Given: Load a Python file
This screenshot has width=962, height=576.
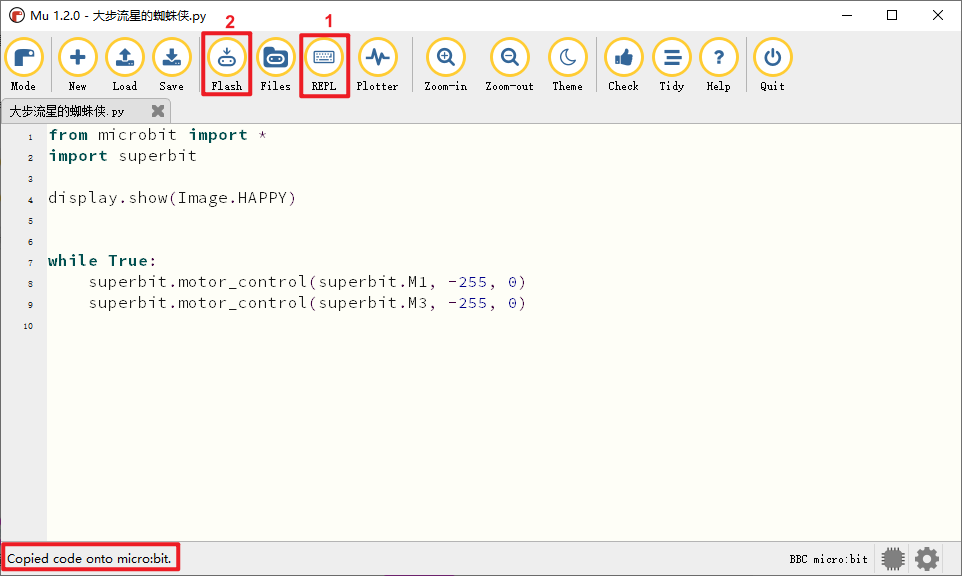Looking at the screenshot, I should point(125,65).
